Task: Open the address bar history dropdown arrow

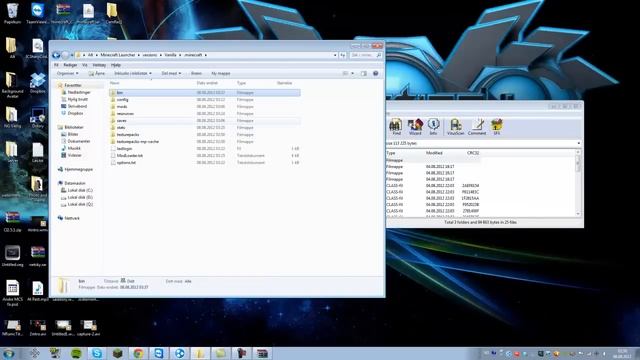Action: 335,55
